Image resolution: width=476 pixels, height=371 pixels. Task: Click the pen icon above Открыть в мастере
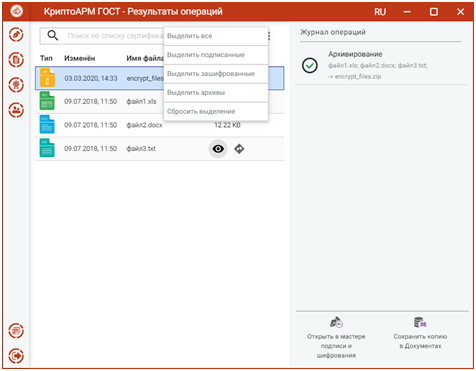[x=336, y=322]
